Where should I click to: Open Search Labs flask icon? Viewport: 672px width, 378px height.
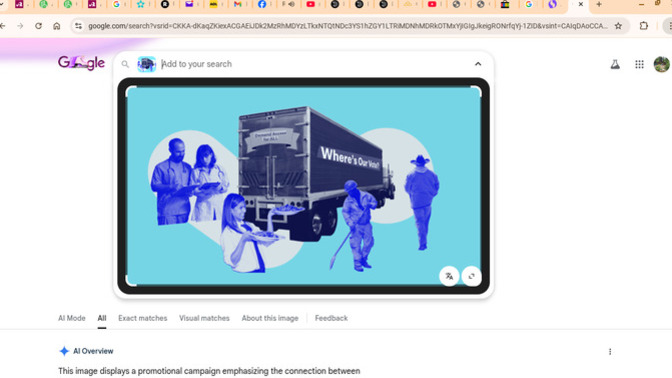[x=615, y=64]
